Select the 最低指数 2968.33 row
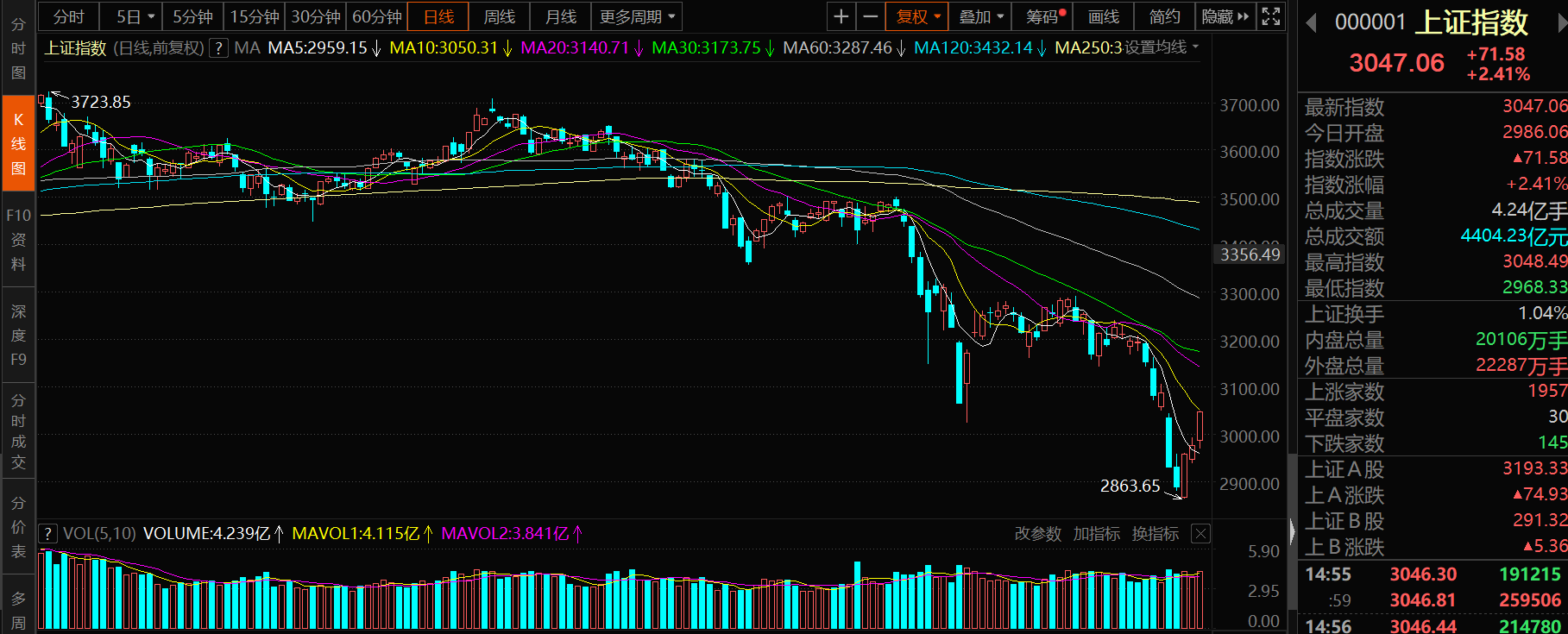Viewport: 1568px width, 634px height. pos(1433,288)
